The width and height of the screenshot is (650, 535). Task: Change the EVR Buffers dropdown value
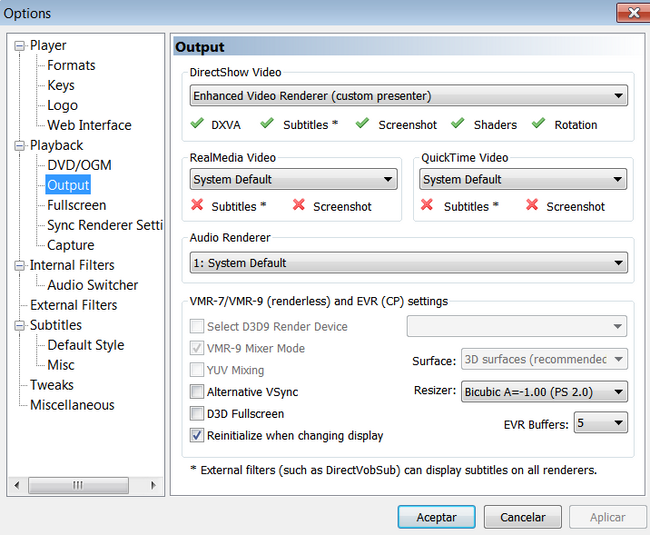coord(600,423)
